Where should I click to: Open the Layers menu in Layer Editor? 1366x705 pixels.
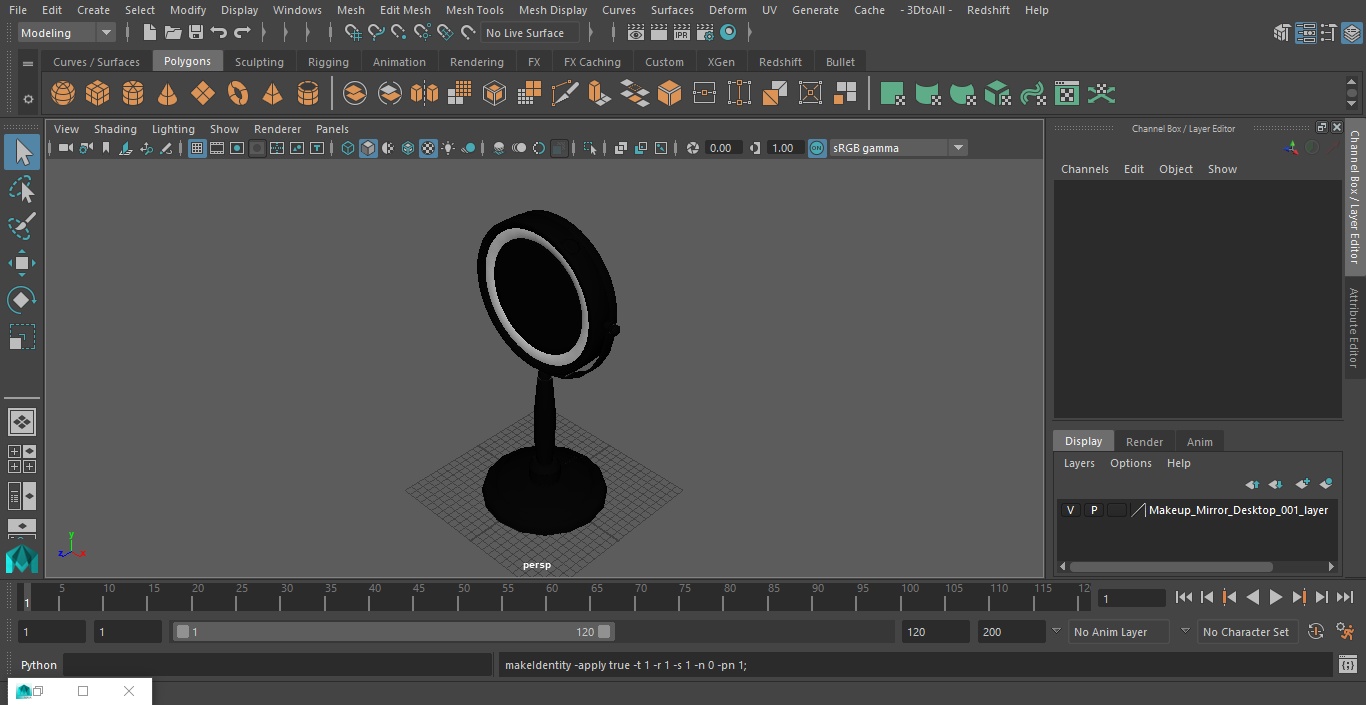point(1078,463)
